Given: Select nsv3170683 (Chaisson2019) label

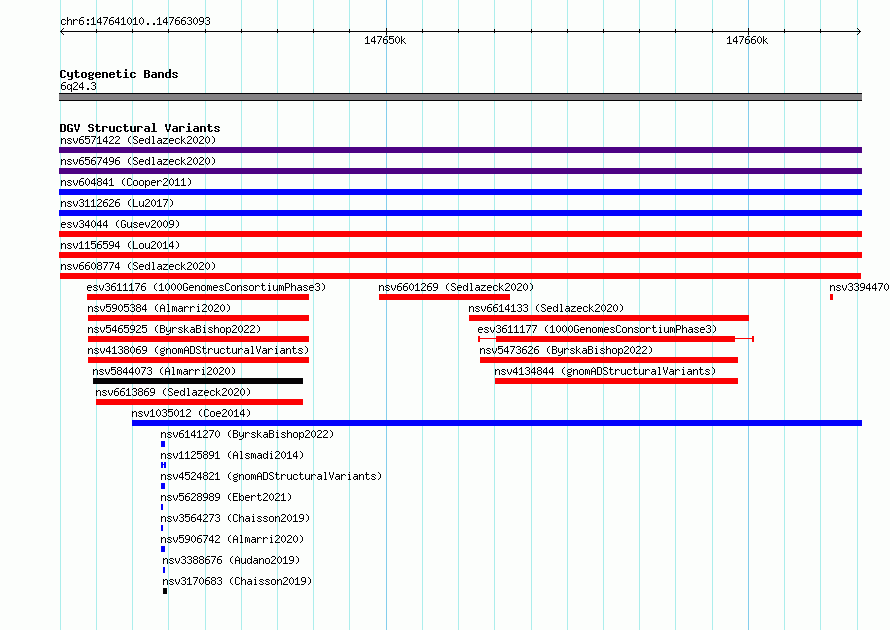Looking at the screenshot, I should coord(237,581).
